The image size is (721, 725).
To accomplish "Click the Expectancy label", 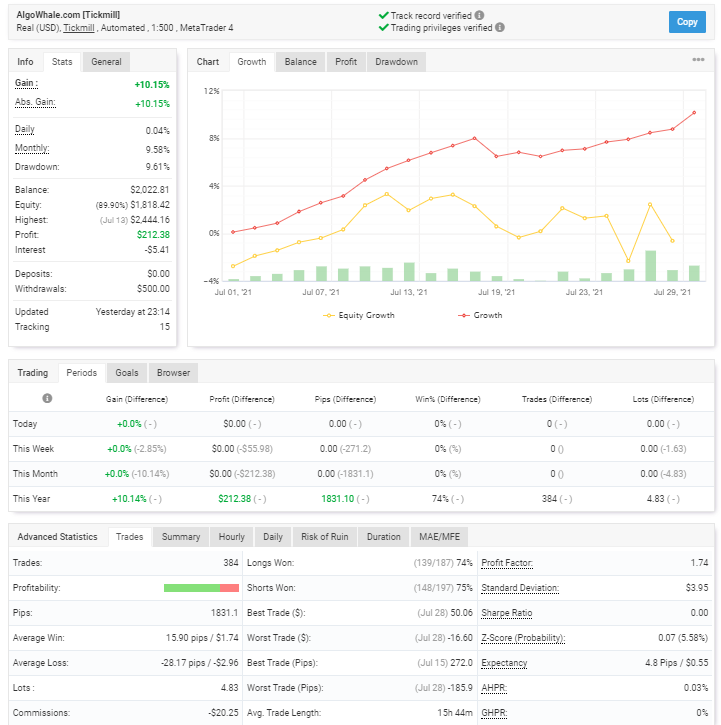I will point(504,663).
